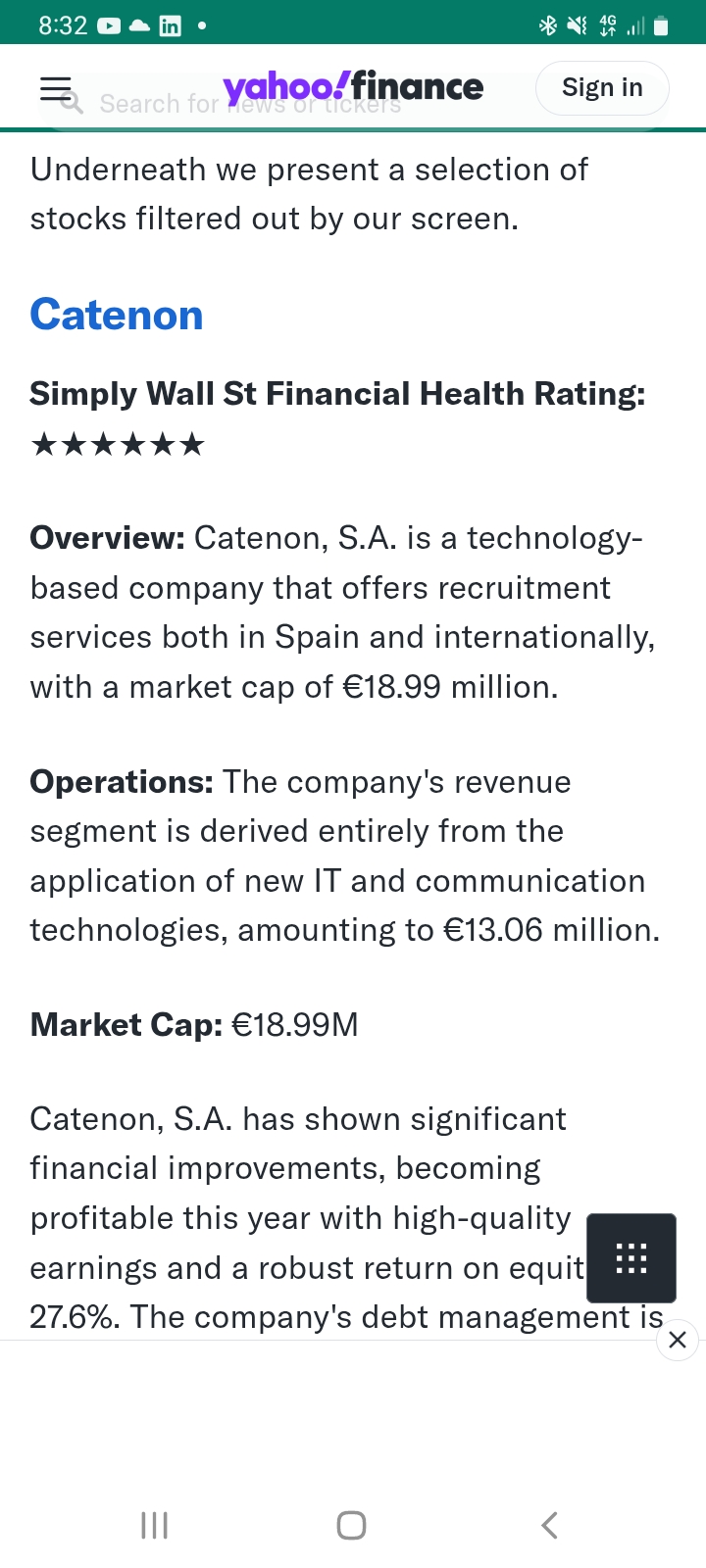The image size is (706, 1568).
Task: Open the Catenon stock heading link
Action: (117, 315)
